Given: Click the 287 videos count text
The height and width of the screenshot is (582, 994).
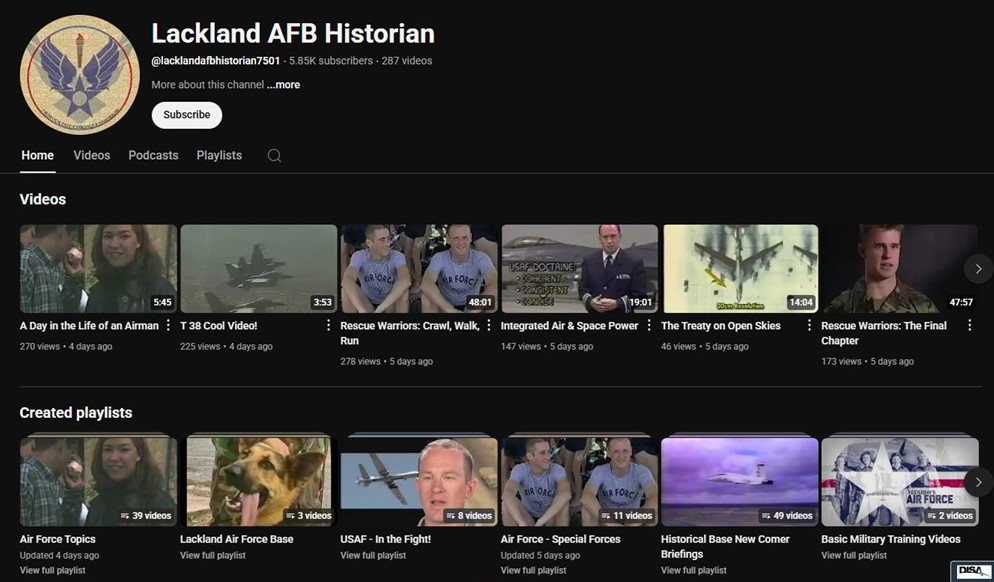Looking at the screenshot, I should coord(407,61).
